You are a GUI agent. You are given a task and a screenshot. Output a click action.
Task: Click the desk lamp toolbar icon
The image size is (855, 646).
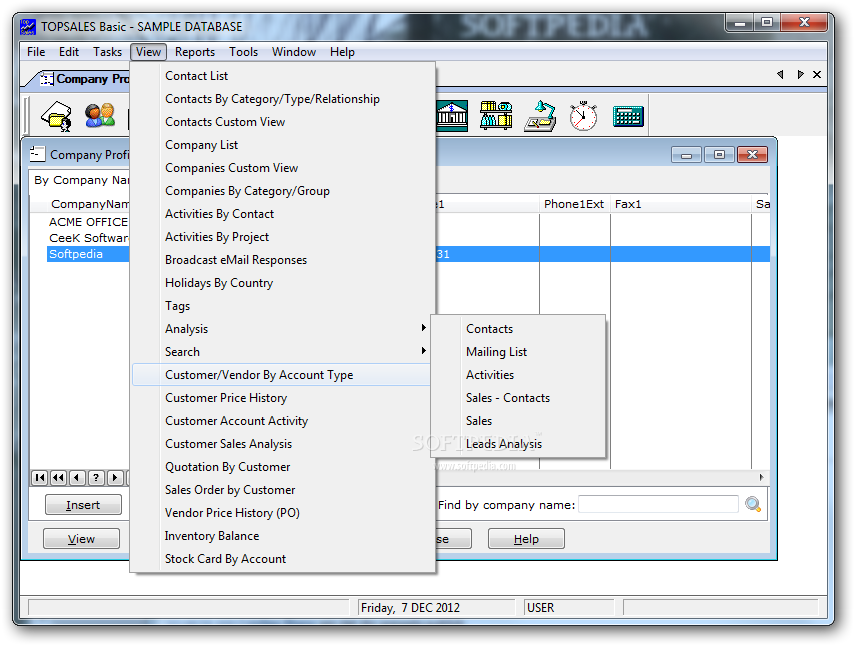coord(540,116)
